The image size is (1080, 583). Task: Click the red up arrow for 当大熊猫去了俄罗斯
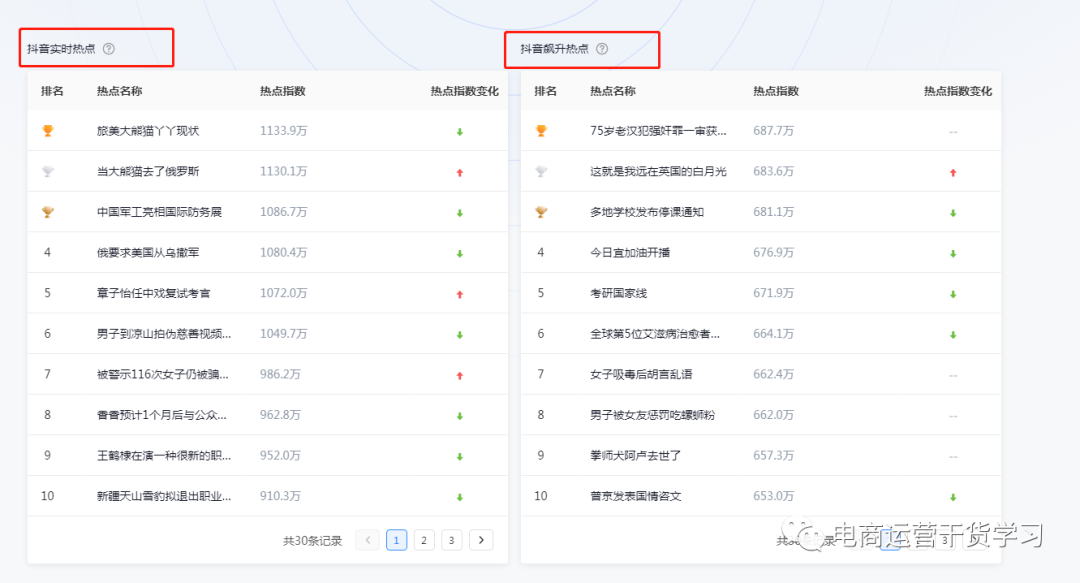click(x=459, y=172)
